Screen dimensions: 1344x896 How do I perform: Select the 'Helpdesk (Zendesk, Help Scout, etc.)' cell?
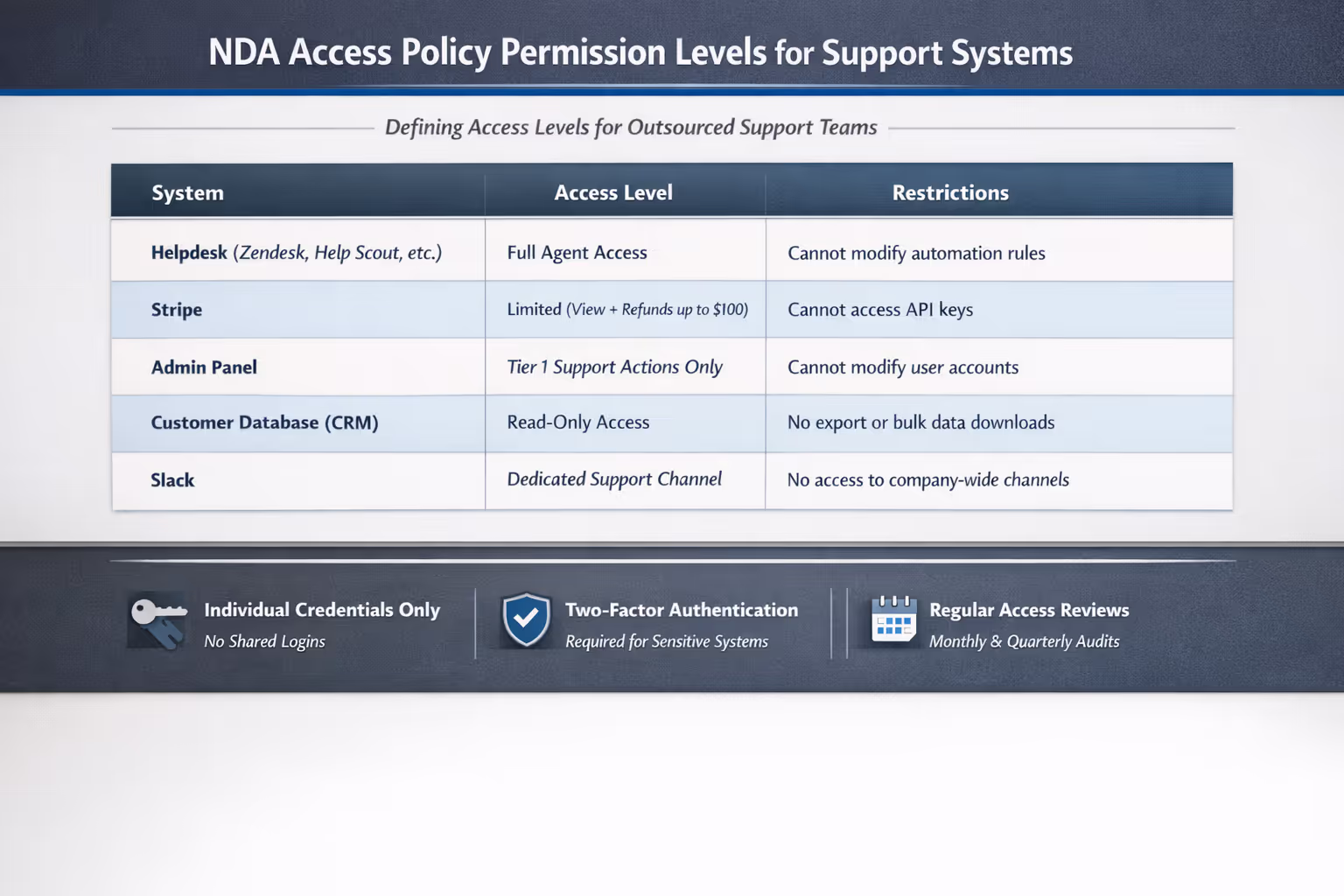(x=298, y=250)
